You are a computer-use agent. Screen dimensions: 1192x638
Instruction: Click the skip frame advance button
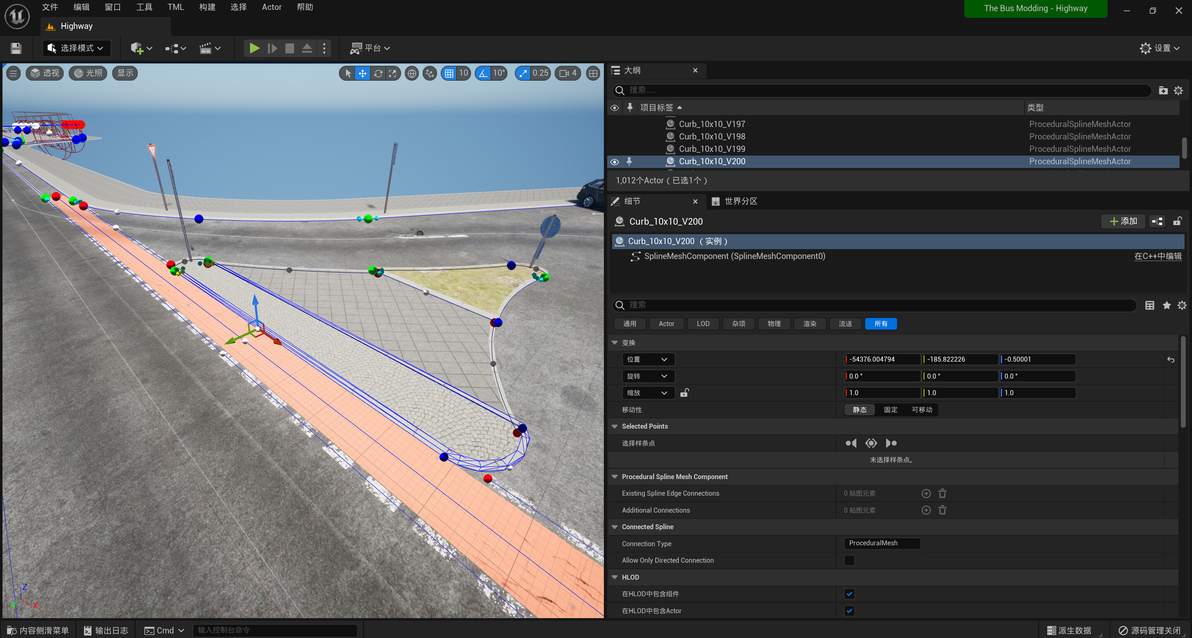(x=272, y=48)
